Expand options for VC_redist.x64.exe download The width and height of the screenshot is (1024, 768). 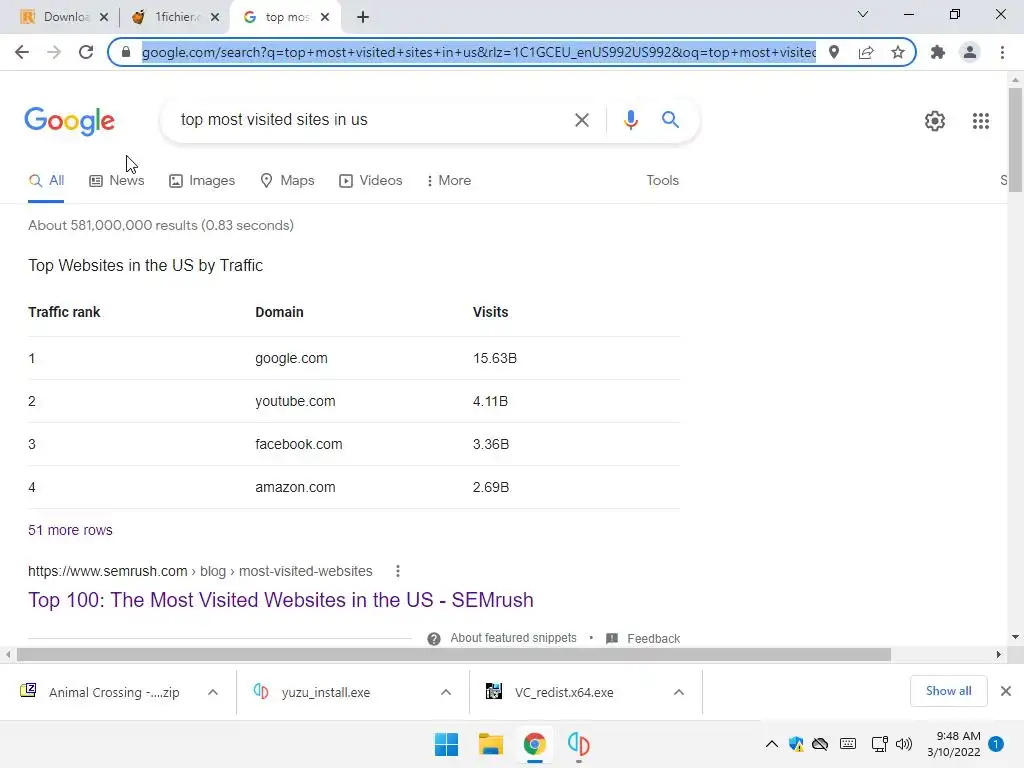679,692
